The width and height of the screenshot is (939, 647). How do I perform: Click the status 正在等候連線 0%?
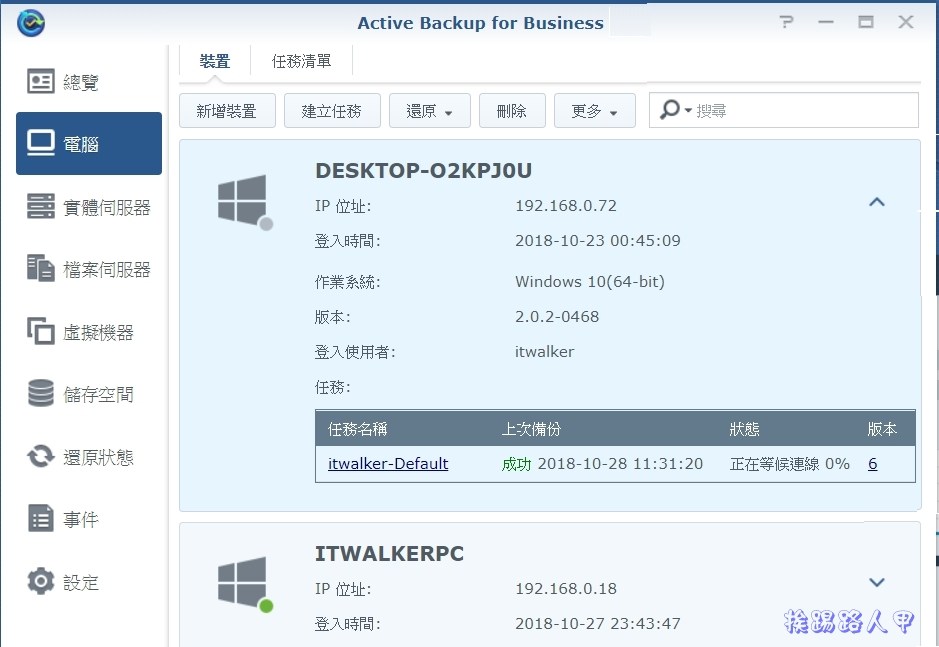pos(789,464)
